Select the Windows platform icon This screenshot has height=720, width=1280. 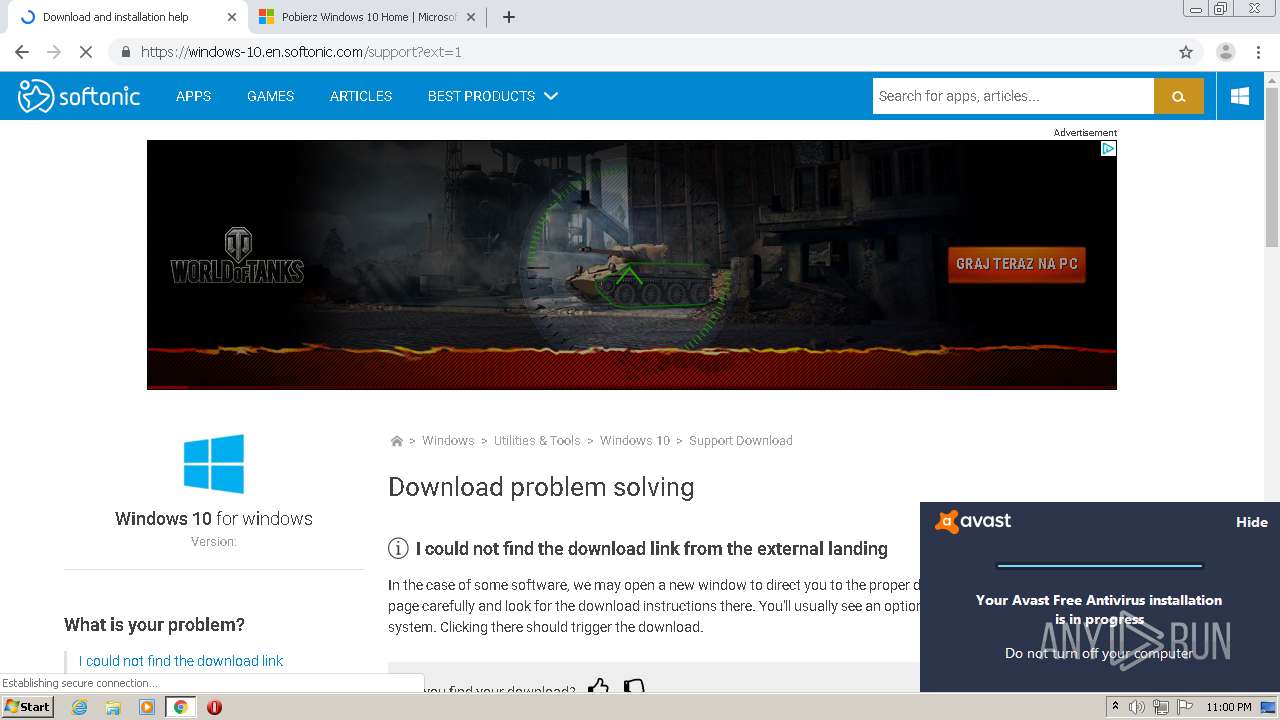tap(1240, 96)
